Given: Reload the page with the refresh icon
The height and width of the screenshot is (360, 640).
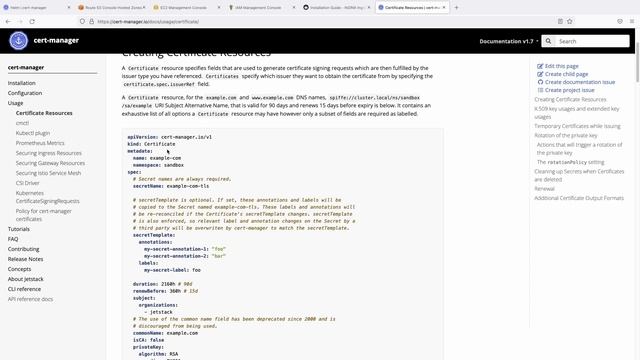Looking at the screenshot, I should click(x=32, y=21).
